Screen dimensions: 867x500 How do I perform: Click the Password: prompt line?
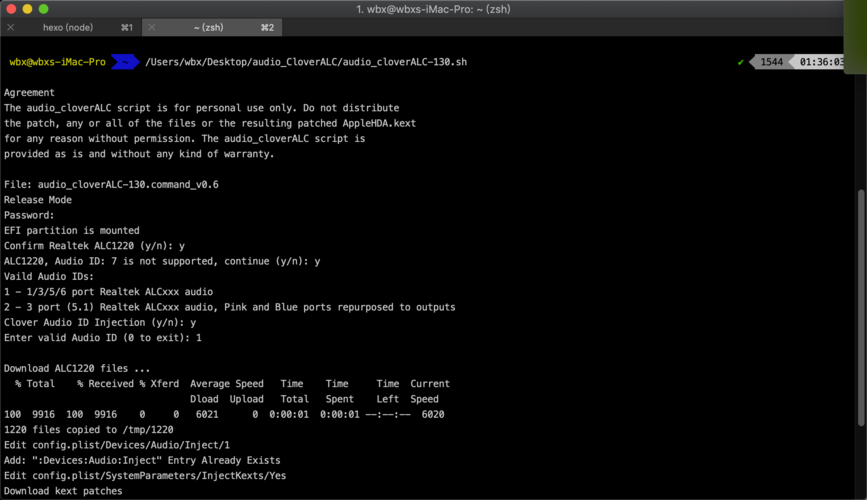[29, 215]
